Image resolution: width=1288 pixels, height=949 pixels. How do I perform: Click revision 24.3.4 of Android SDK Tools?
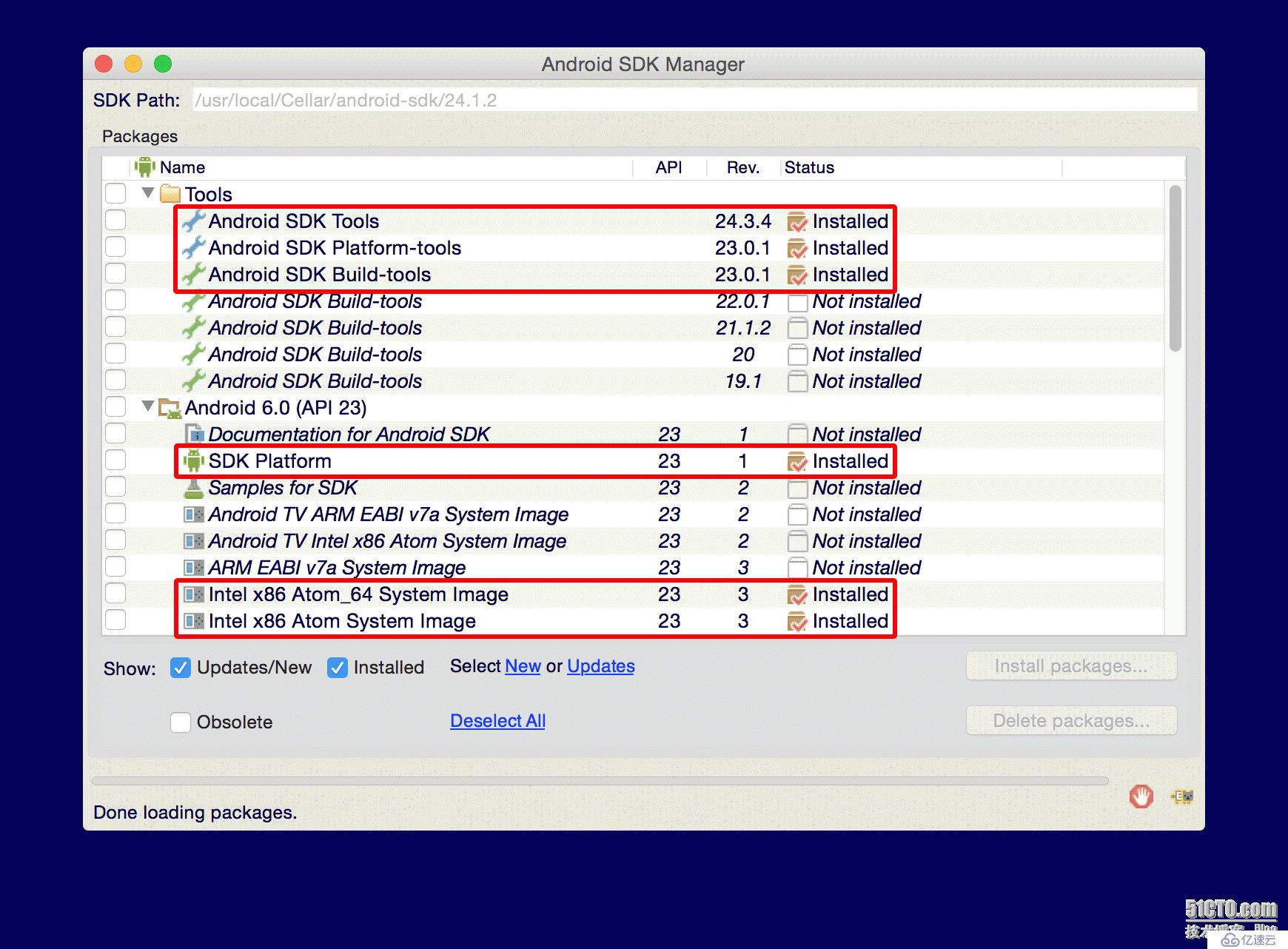[x=742, y=221]
